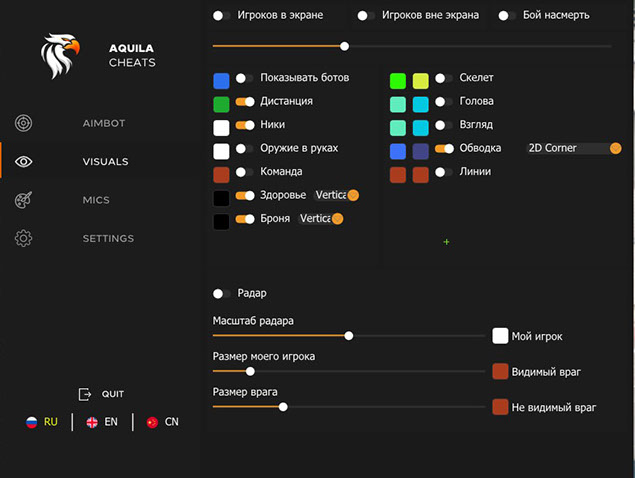
Task: Open the SETTINGS tab
Action: 108,239
